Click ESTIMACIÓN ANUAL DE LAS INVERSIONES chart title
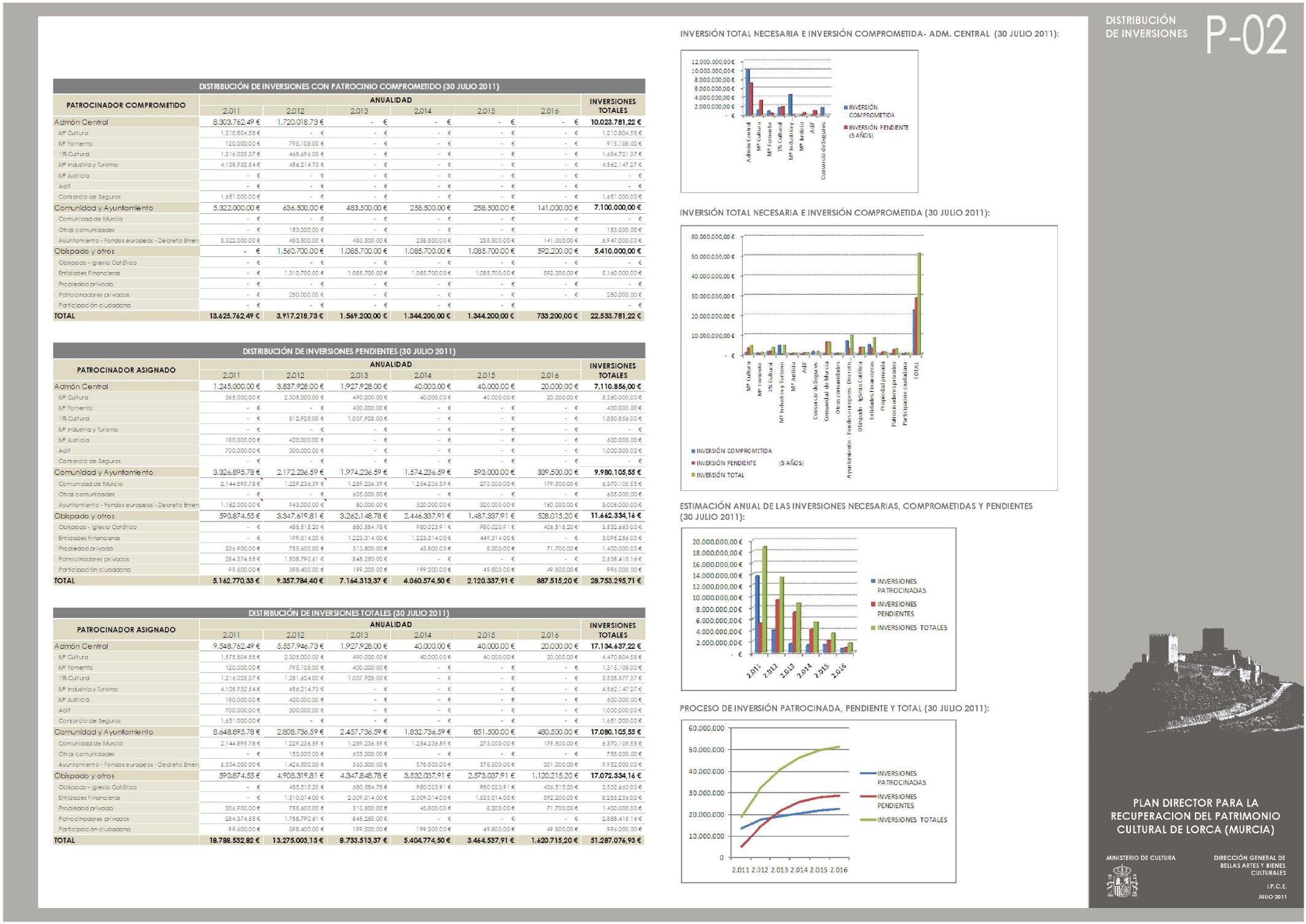 click(856, 511)
